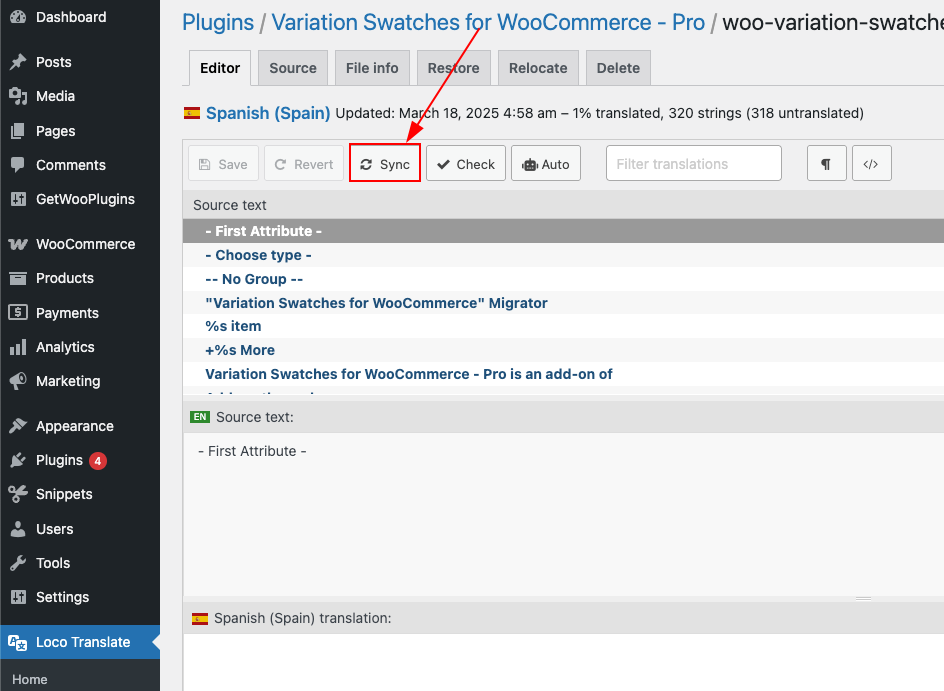The width and height of the screenshot is (944, 691).
Task: Click the Payments dollar icon
Action: (x=18, y=312)
